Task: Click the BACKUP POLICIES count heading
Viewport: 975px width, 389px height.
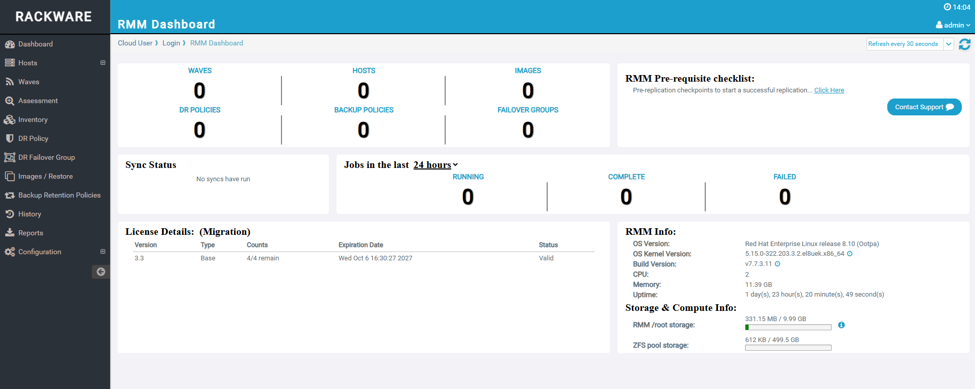Action: pos(364,110)
